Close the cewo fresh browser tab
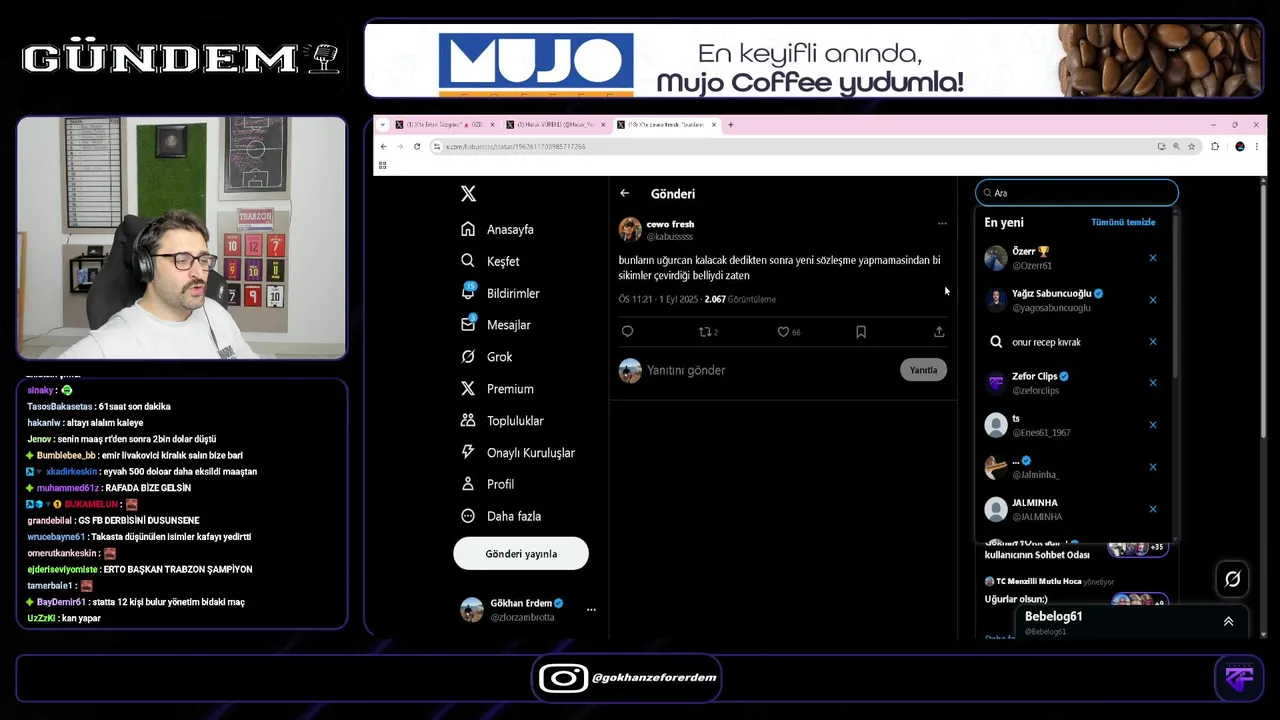Image resolution: width=1280 pixels, height=720 pixels. click(x=713, y=125)
